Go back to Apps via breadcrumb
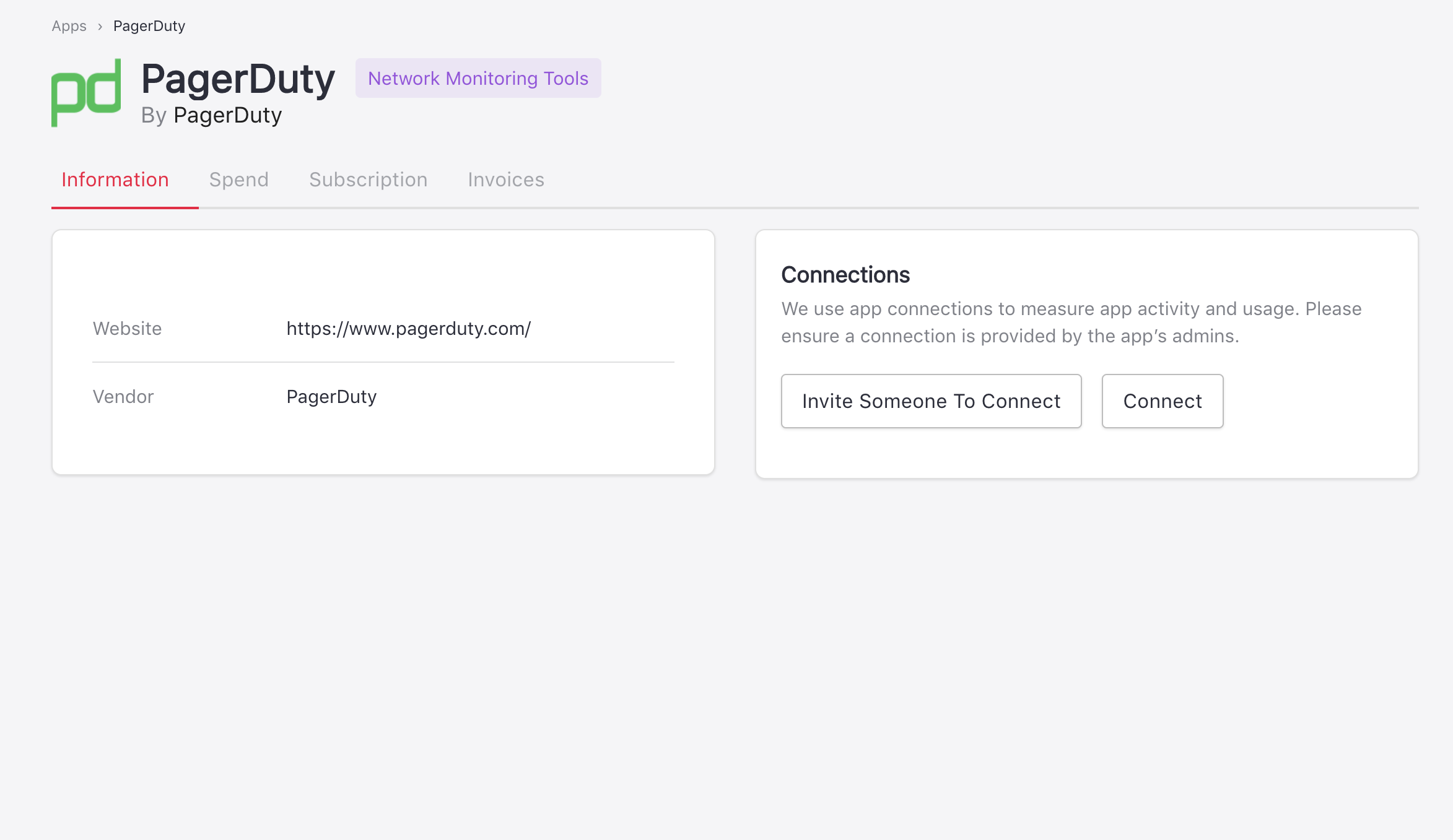 [69, 26]
